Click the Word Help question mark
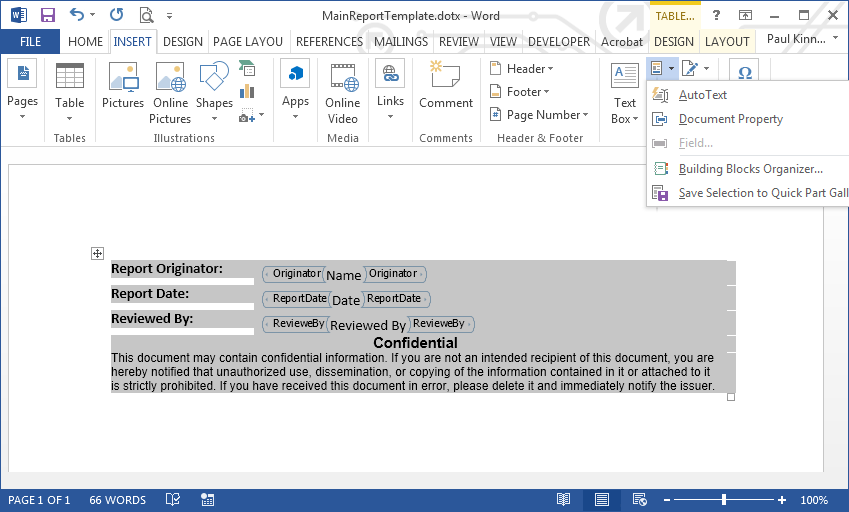Screen dimensions: 849x512 (716, 15)
